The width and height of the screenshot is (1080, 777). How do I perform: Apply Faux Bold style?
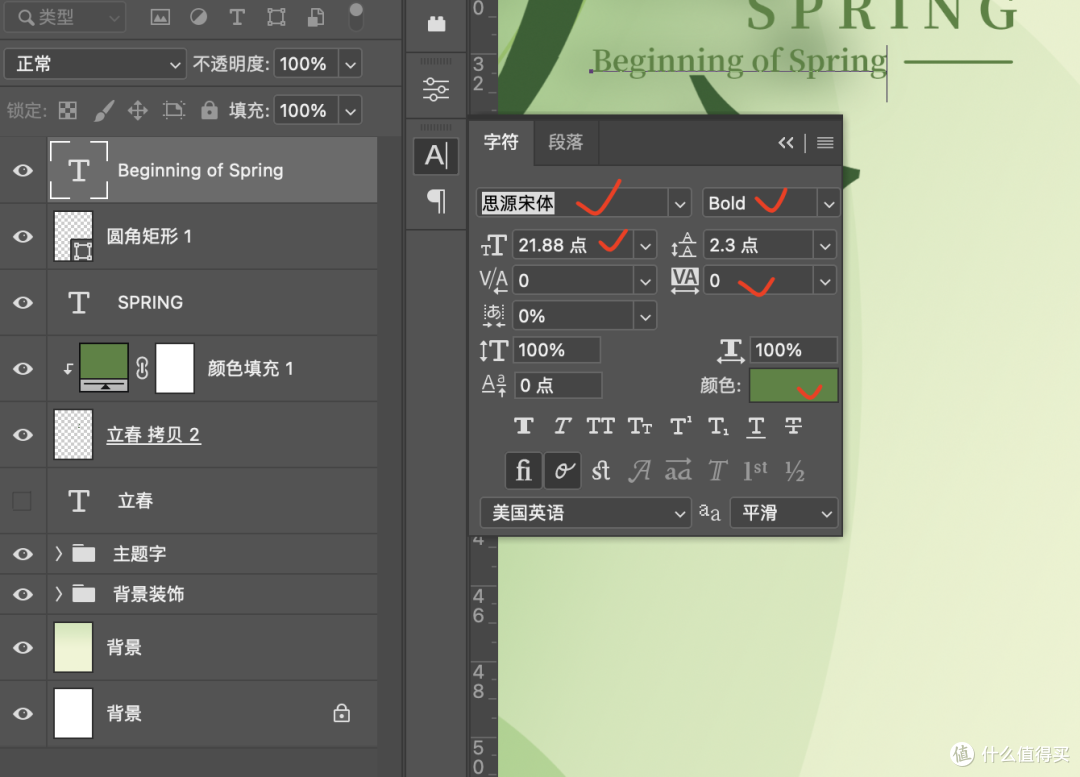click(x=523, y=426)
